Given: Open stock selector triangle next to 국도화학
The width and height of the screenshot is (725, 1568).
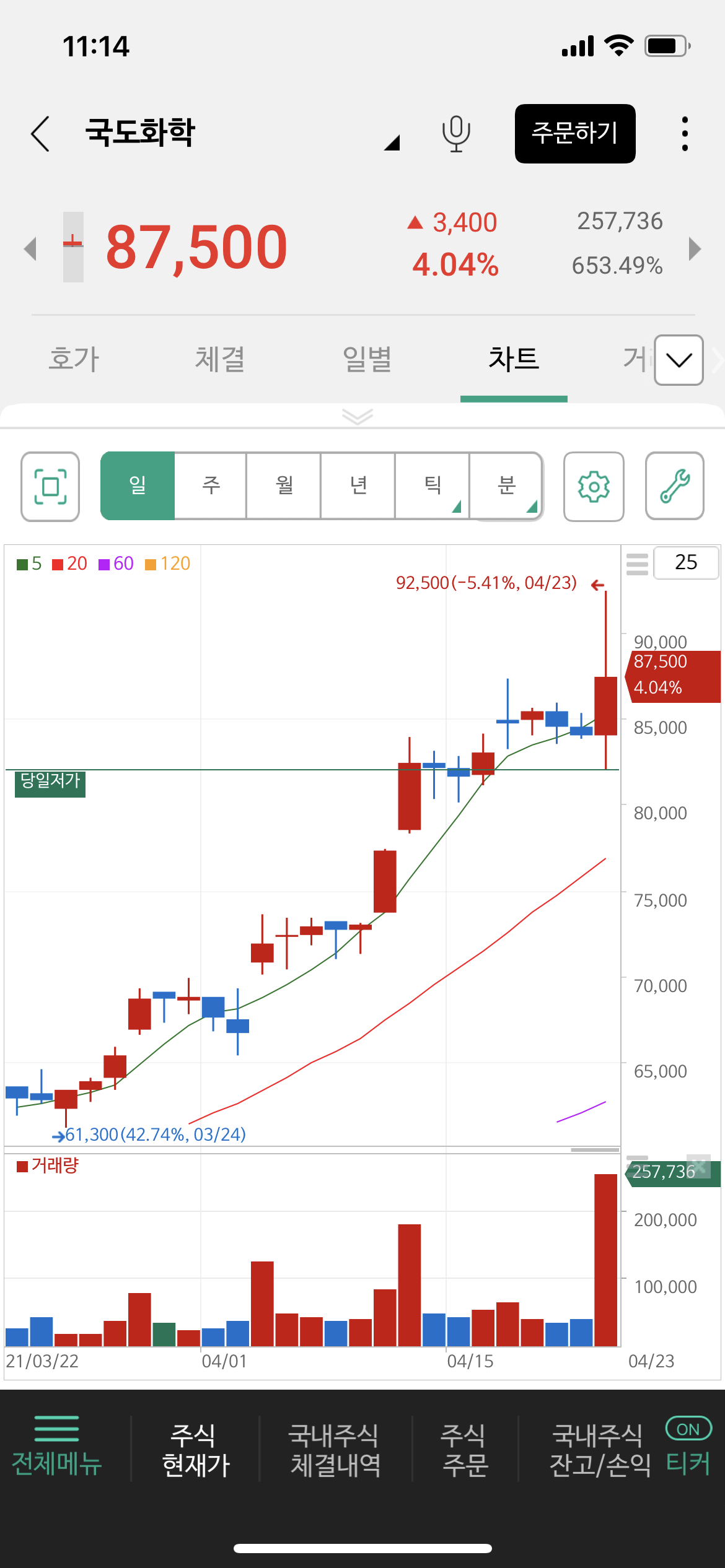Looking at the screenshot, I should pyautogui.click(x=392, y=143).
